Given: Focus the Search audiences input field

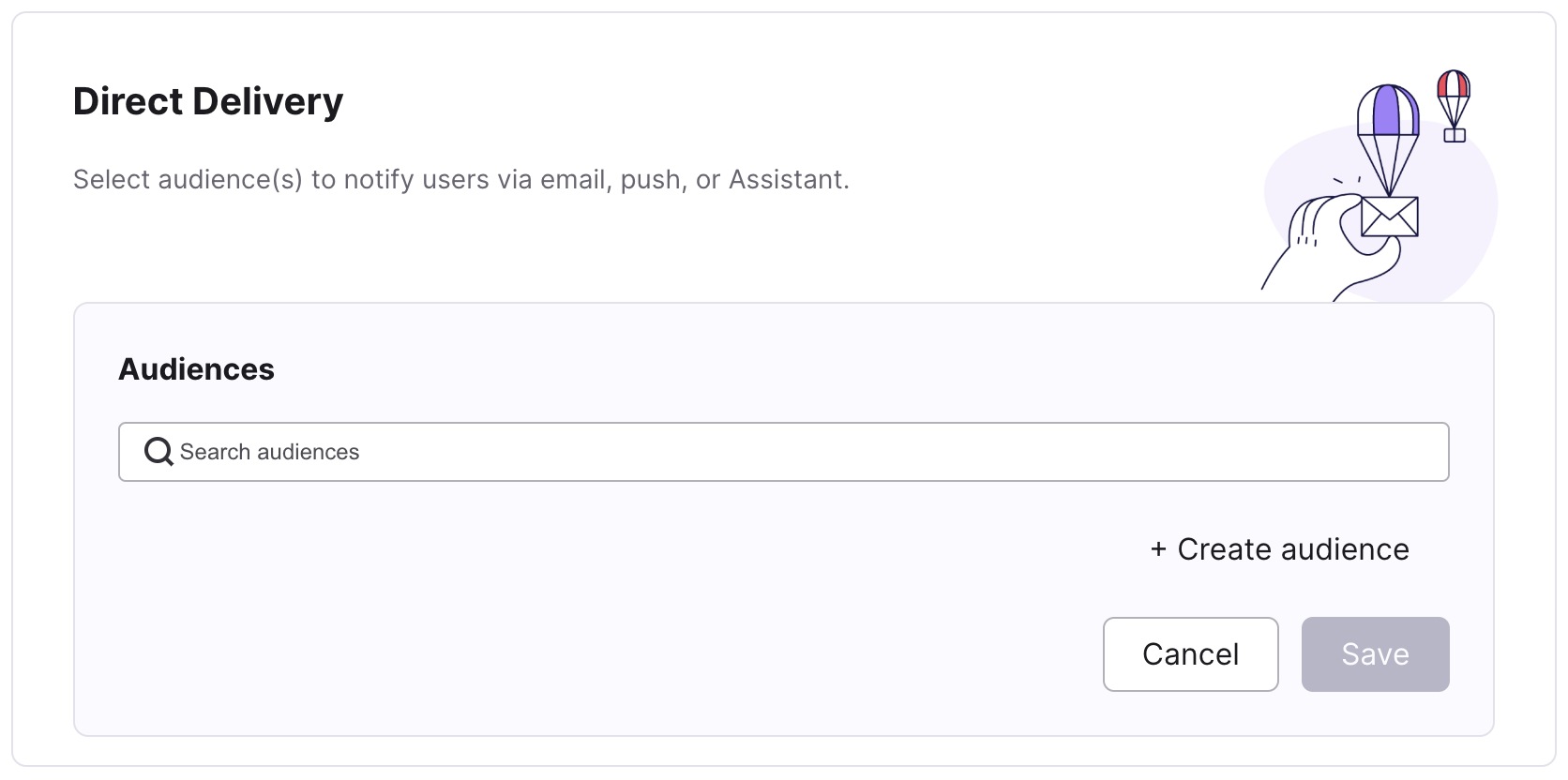Looking at the screenshot, I should click(x=784, y=452).
